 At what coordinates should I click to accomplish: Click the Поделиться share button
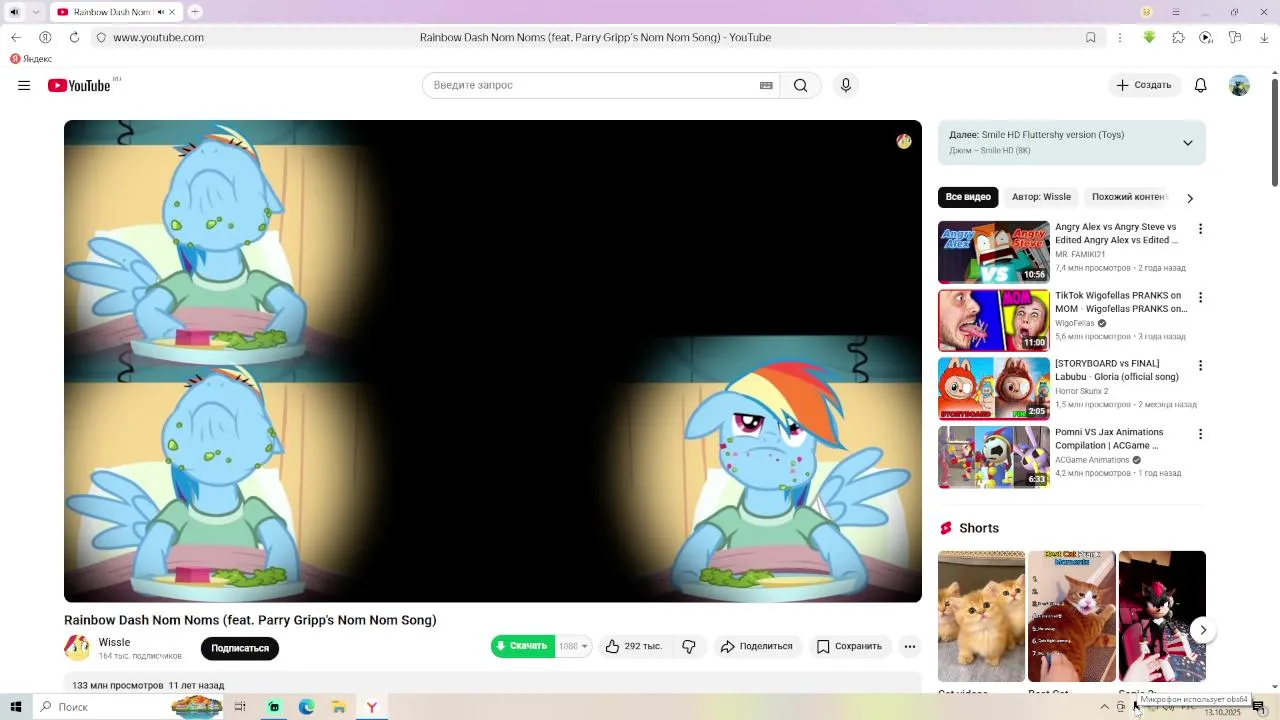click(757, 646)
